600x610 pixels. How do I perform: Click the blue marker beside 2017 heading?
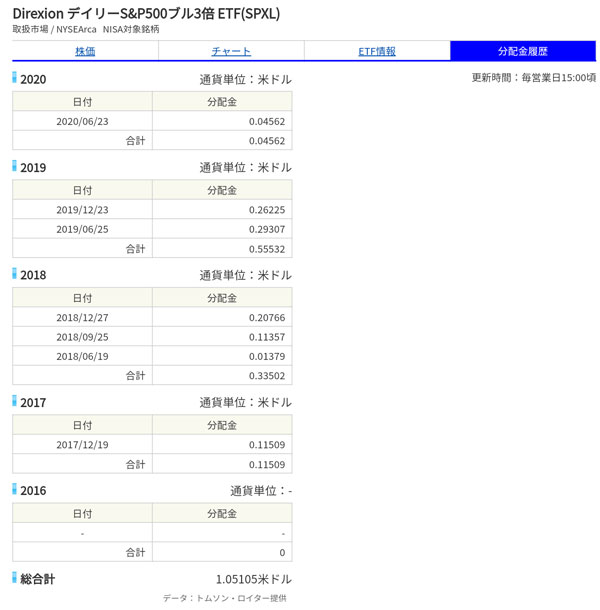pos(15,401)
